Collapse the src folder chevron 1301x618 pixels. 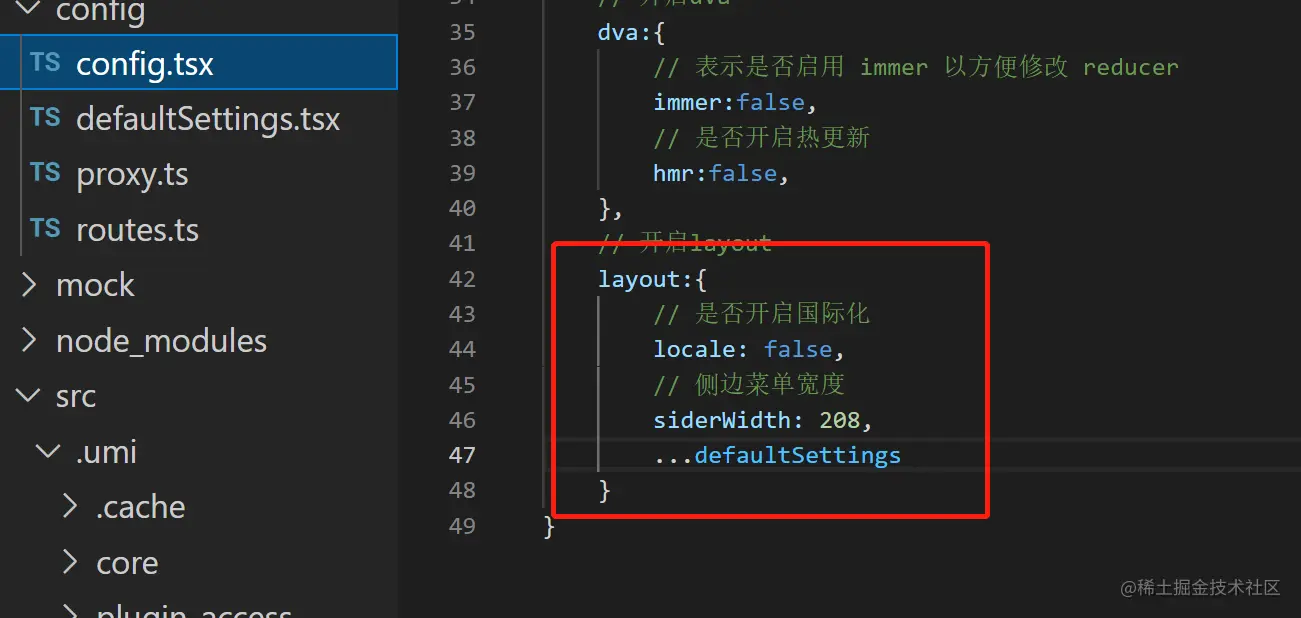click(x=29, y=396)
